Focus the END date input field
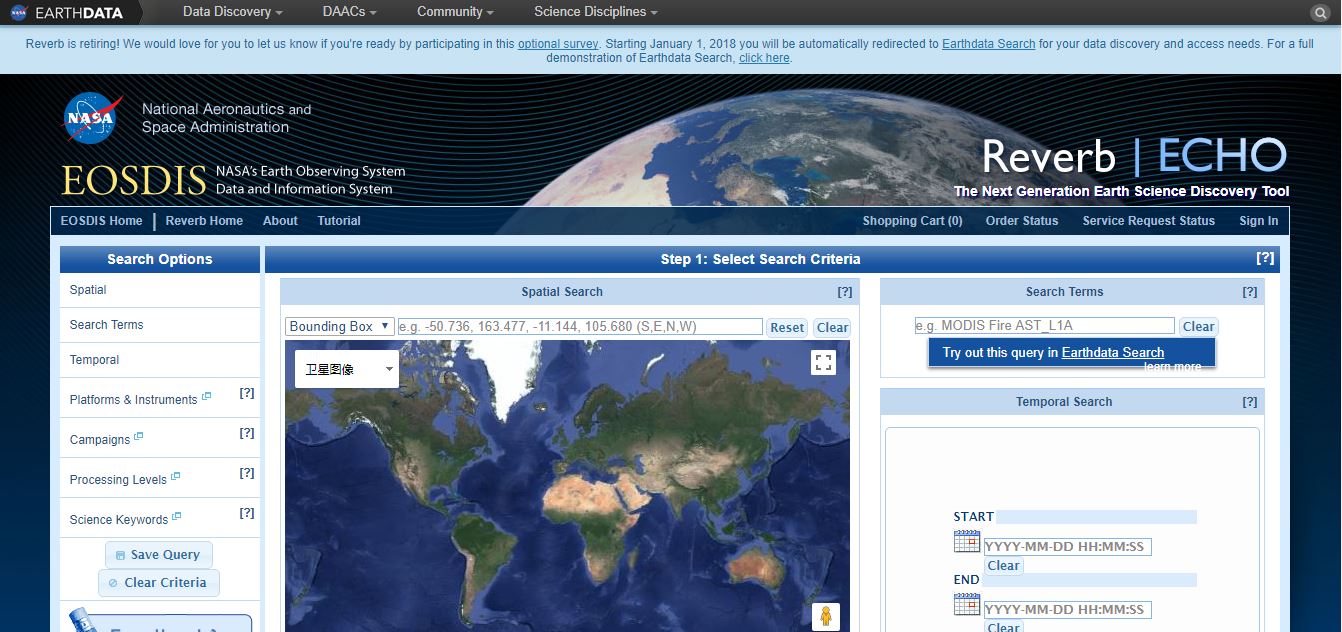The height and width of the screenshot is (632, 1342). [1067, 609]
